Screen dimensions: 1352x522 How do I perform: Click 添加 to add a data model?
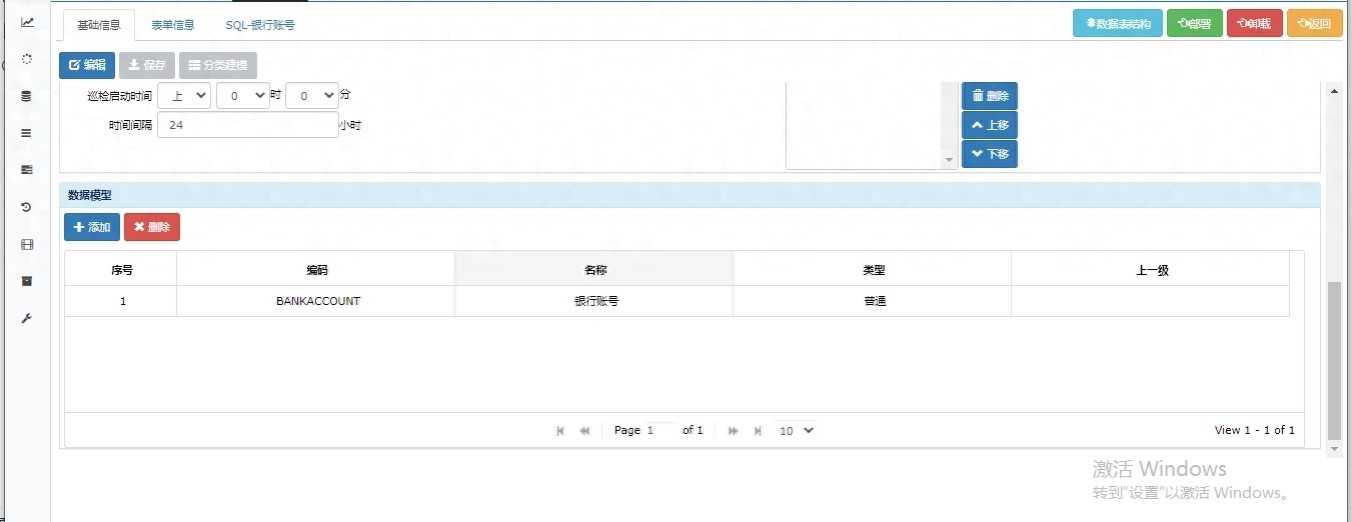coord(92,227)
